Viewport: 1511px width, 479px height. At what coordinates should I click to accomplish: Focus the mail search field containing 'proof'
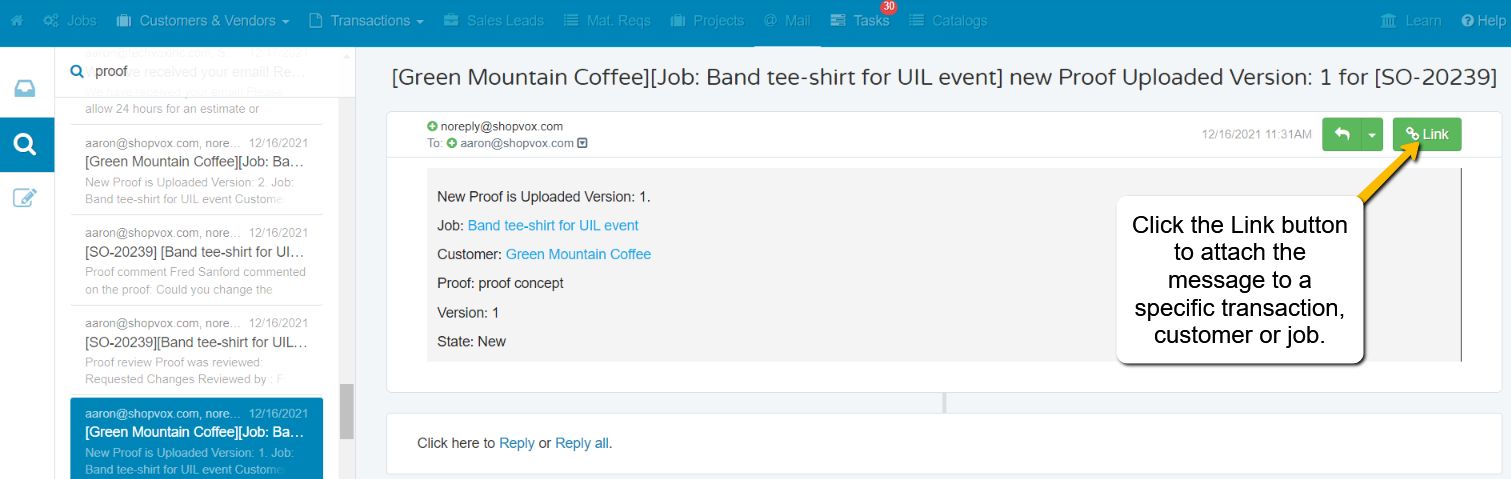(x=205, y=72)
